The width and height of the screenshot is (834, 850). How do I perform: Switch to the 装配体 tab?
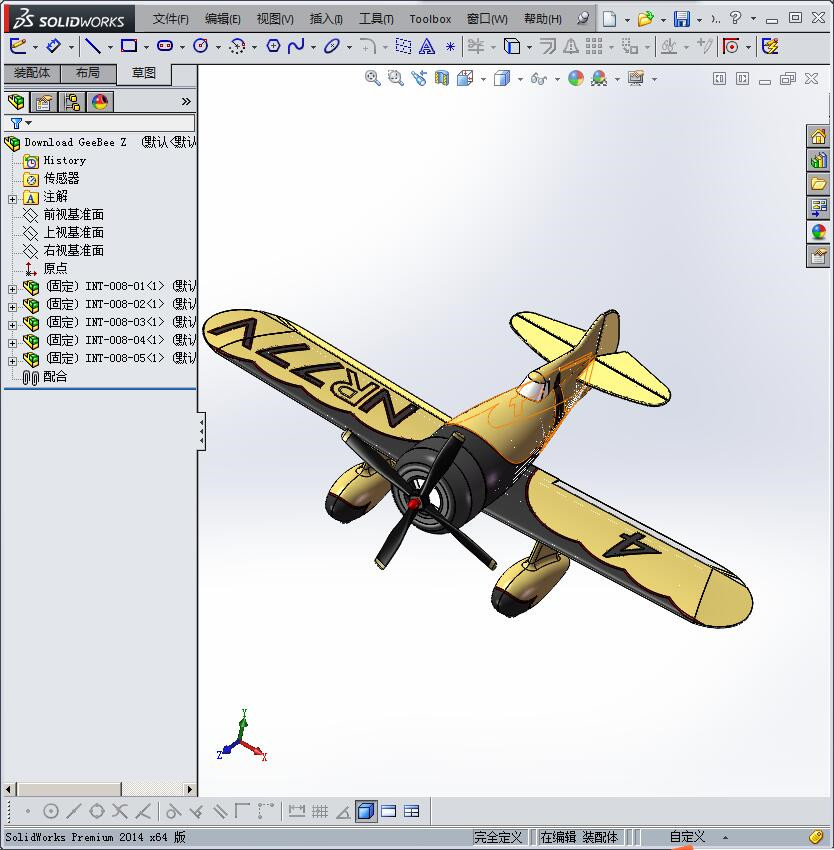pos(32,73)
